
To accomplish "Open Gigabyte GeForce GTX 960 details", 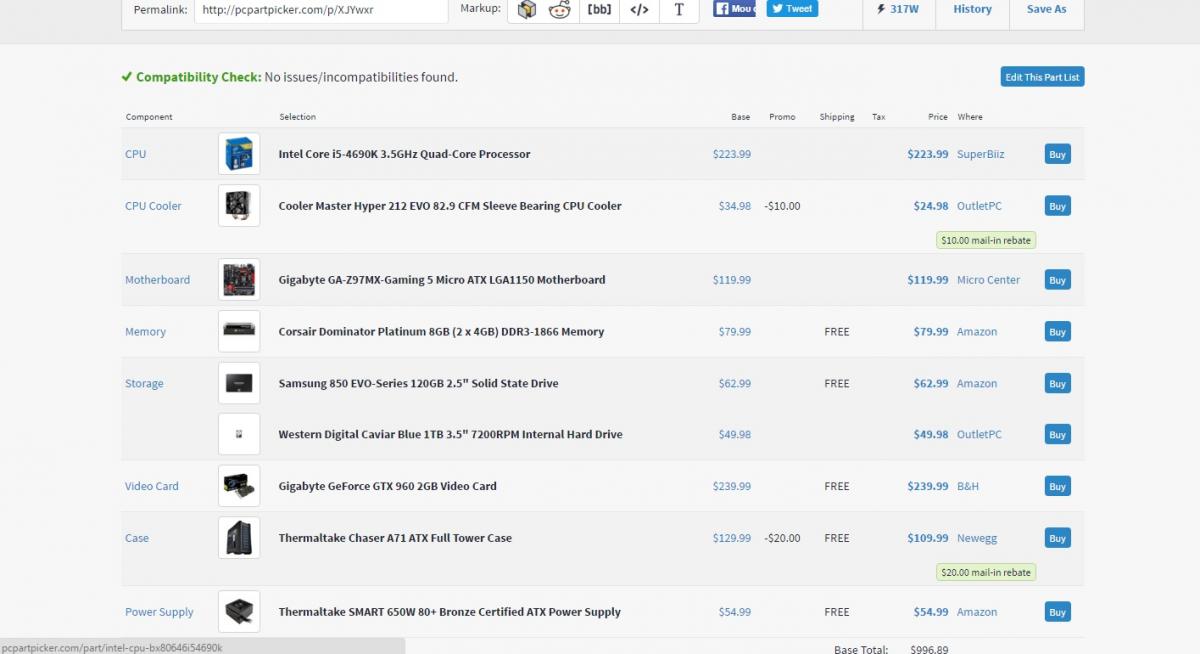I will click(387, 486).
